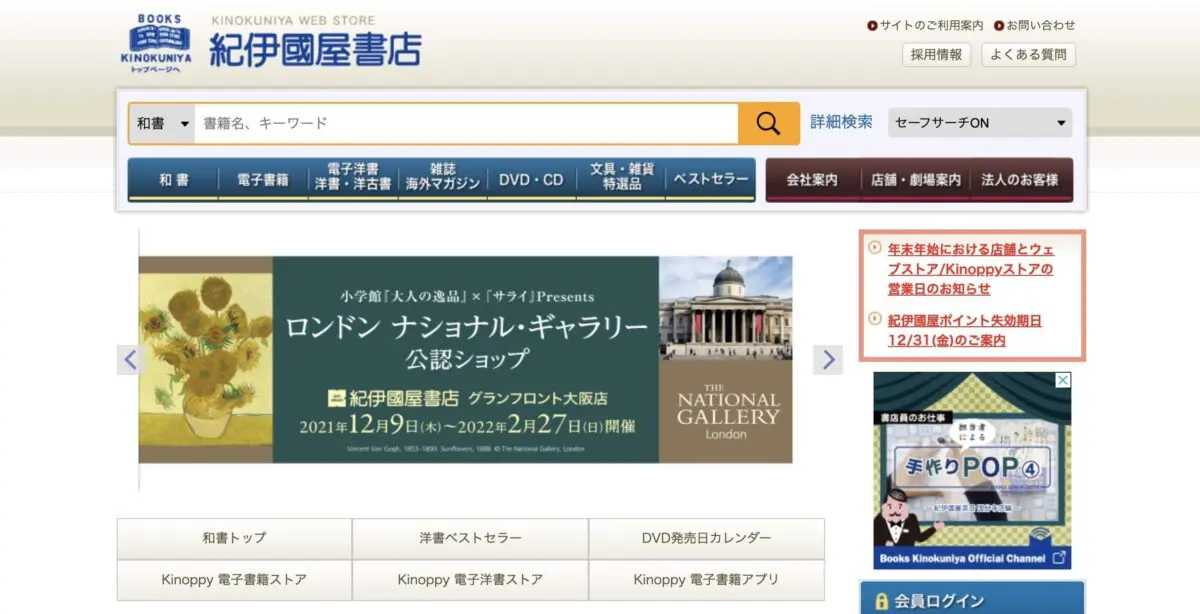
Task: Advance to the next banner slide arrow
Action: tap(827, 359)
